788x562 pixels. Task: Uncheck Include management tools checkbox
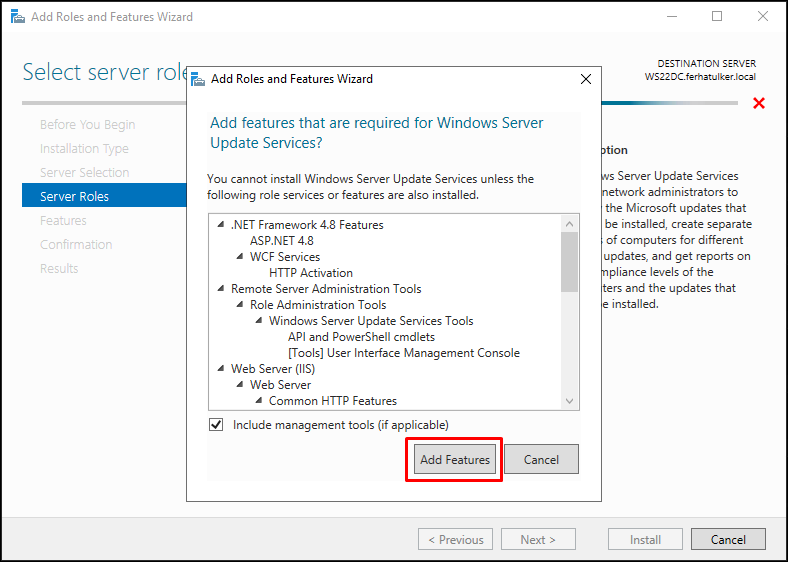[x=216, y=425]
